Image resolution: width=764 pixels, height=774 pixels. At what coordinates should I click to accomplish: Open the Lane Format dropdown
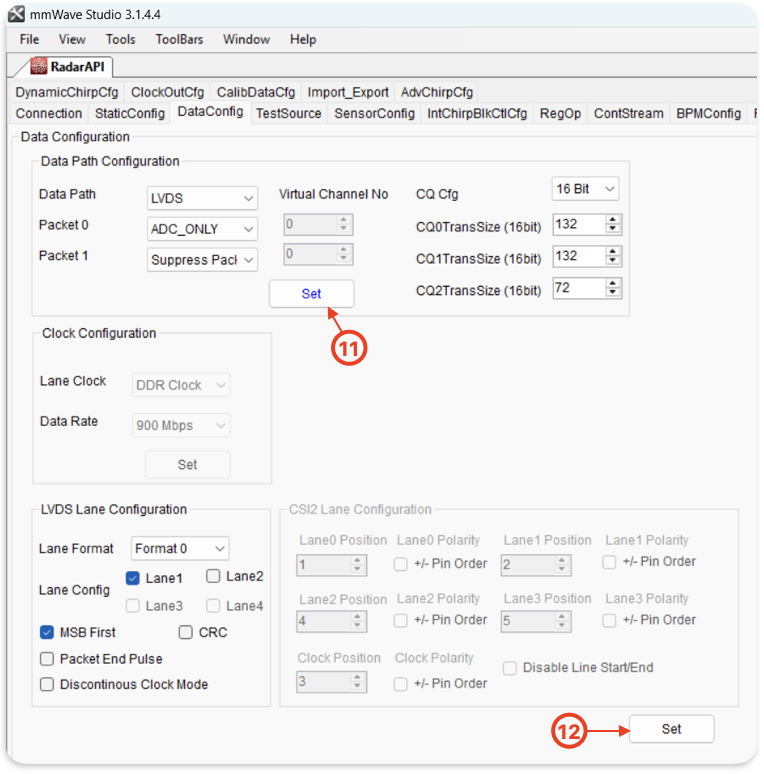point(180,548)
